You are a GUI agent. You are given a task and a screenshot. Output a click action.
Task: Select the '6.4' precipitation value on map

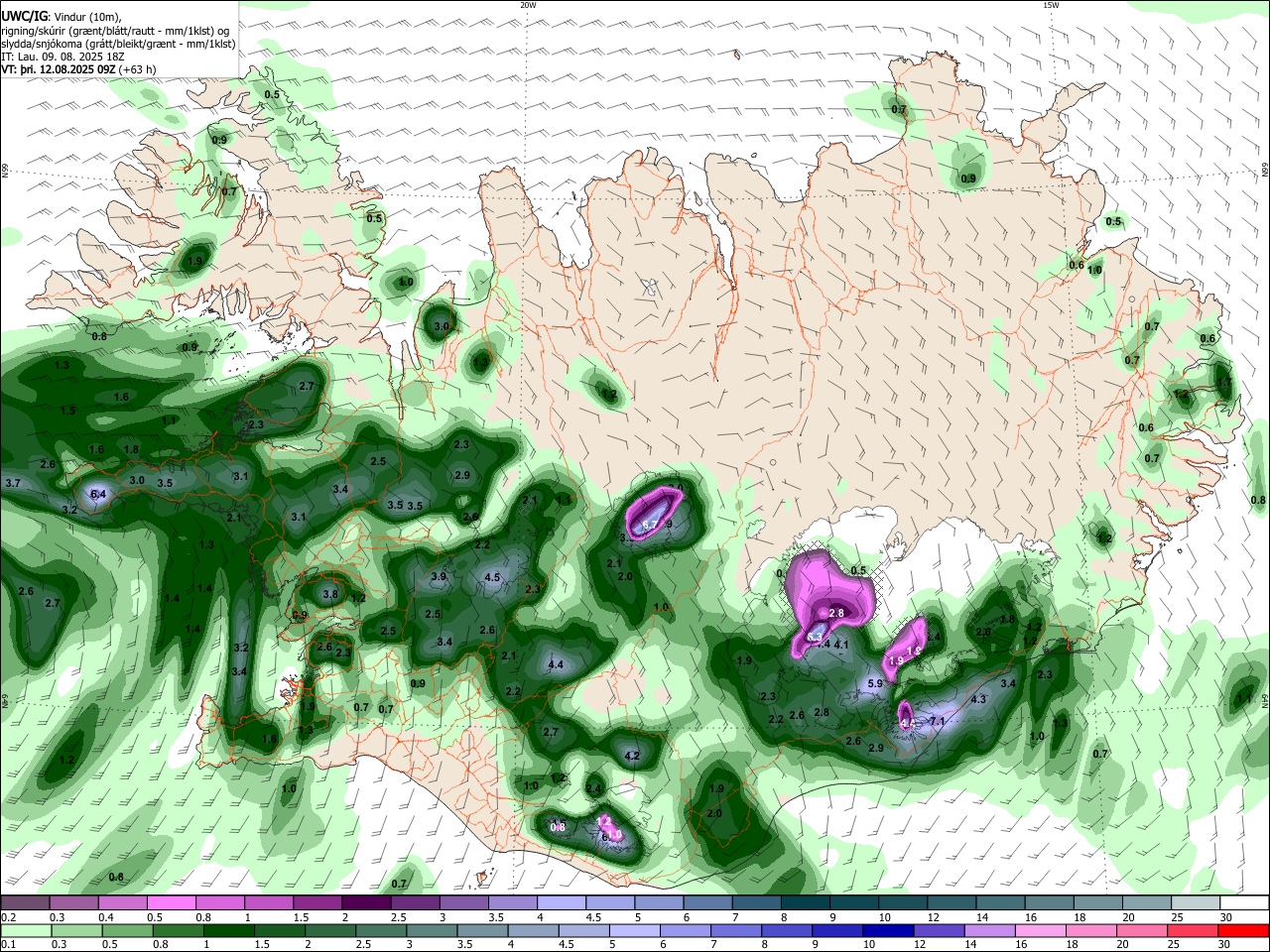(98, 494)
